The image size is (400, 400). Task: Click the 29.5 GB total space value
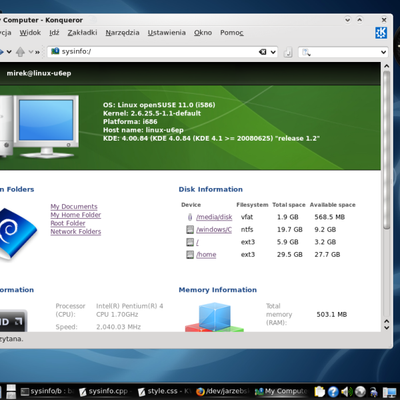[x=290, y=255]
